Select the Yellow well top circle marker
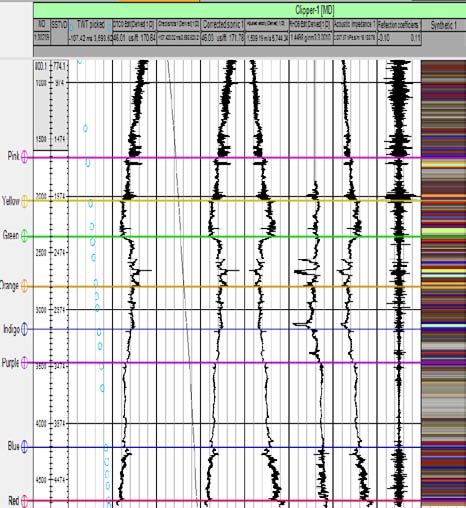 [x=25, y=202]
